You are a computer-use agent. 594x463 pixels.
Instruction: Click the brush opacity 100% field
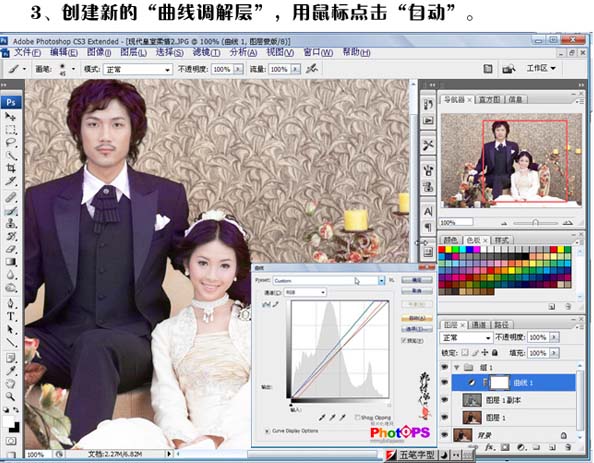pos(222,69)
